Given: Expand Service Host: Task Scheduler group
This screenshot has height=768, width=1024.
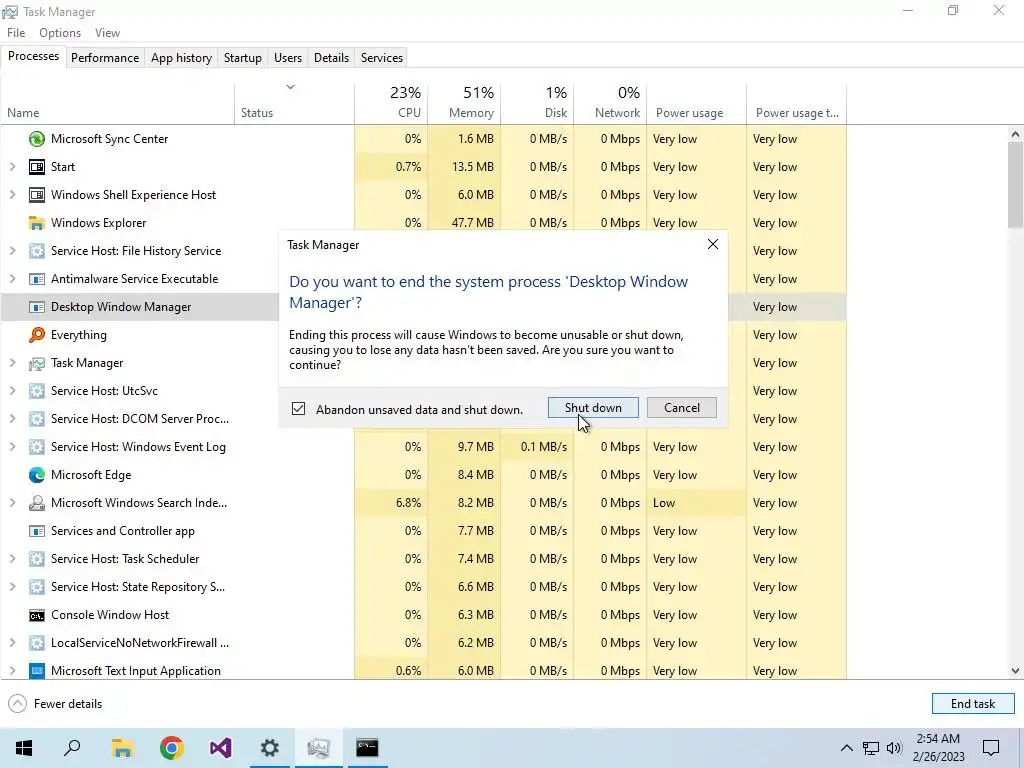Looking at the screenshot, I should [x=12, y=559].
